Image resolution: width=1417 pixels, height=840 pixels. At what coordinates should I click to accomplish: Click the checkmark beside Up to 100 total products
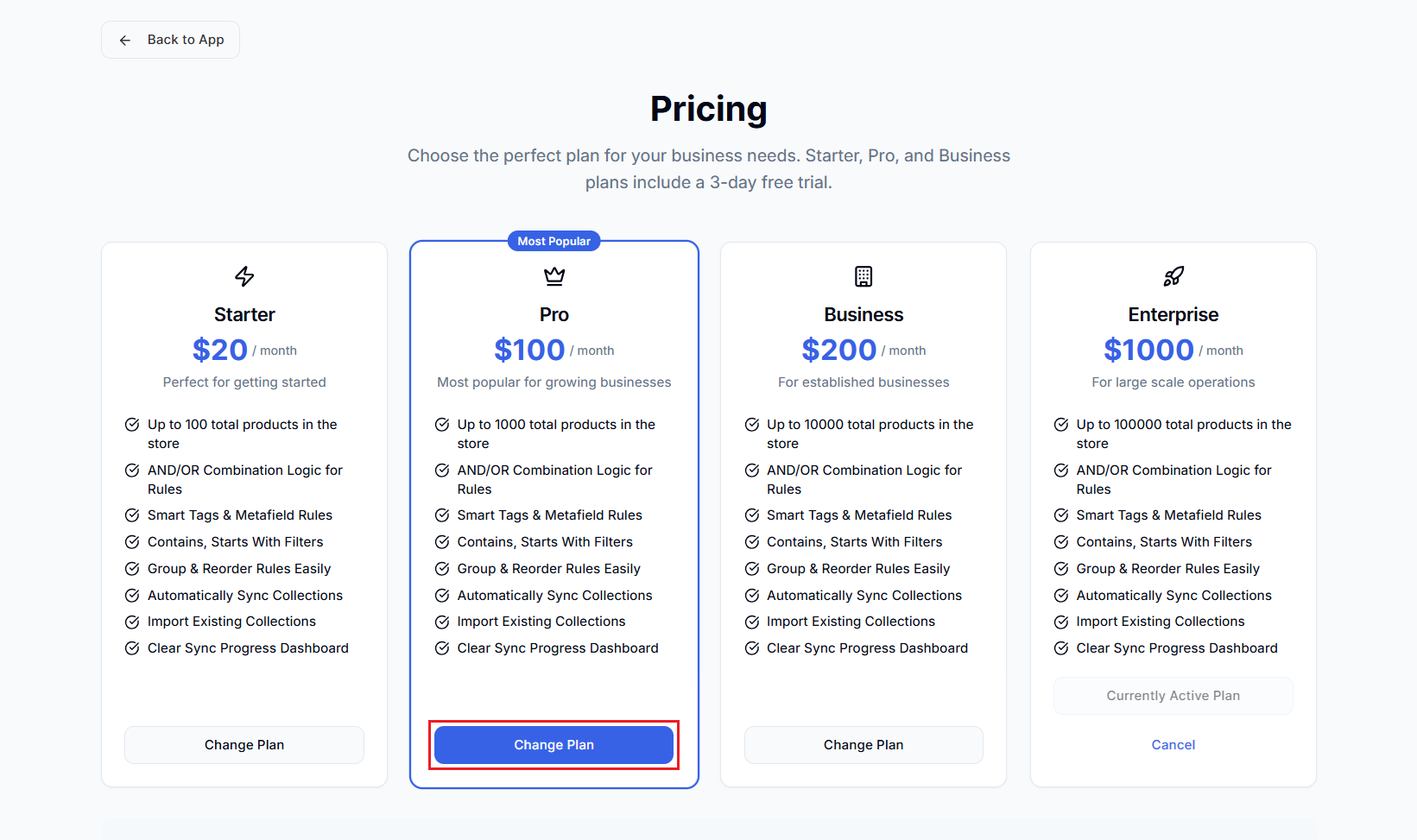click(x=132, y=424)
